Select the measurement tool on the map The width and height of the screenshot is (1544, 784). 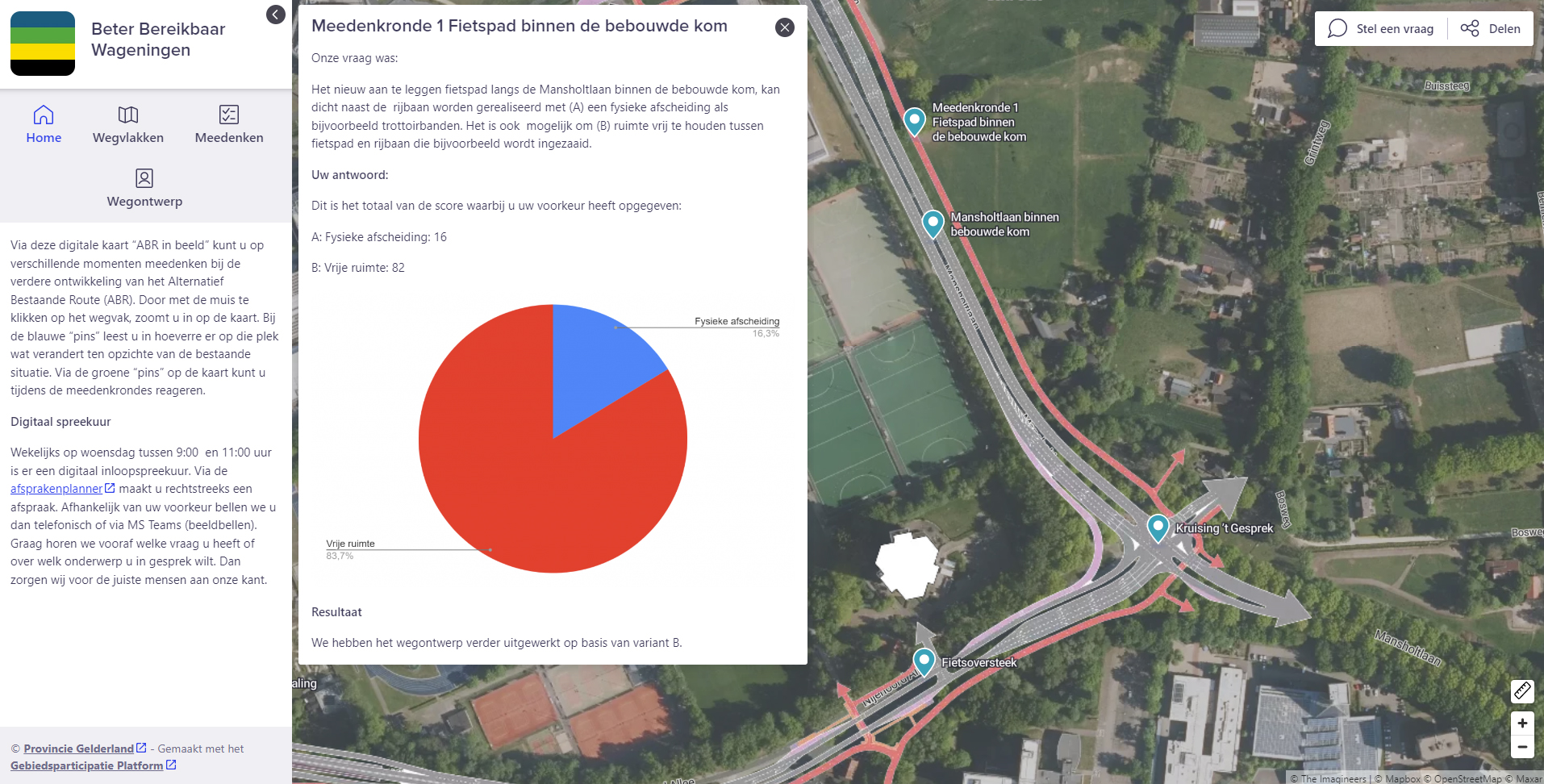[1522, 691]
